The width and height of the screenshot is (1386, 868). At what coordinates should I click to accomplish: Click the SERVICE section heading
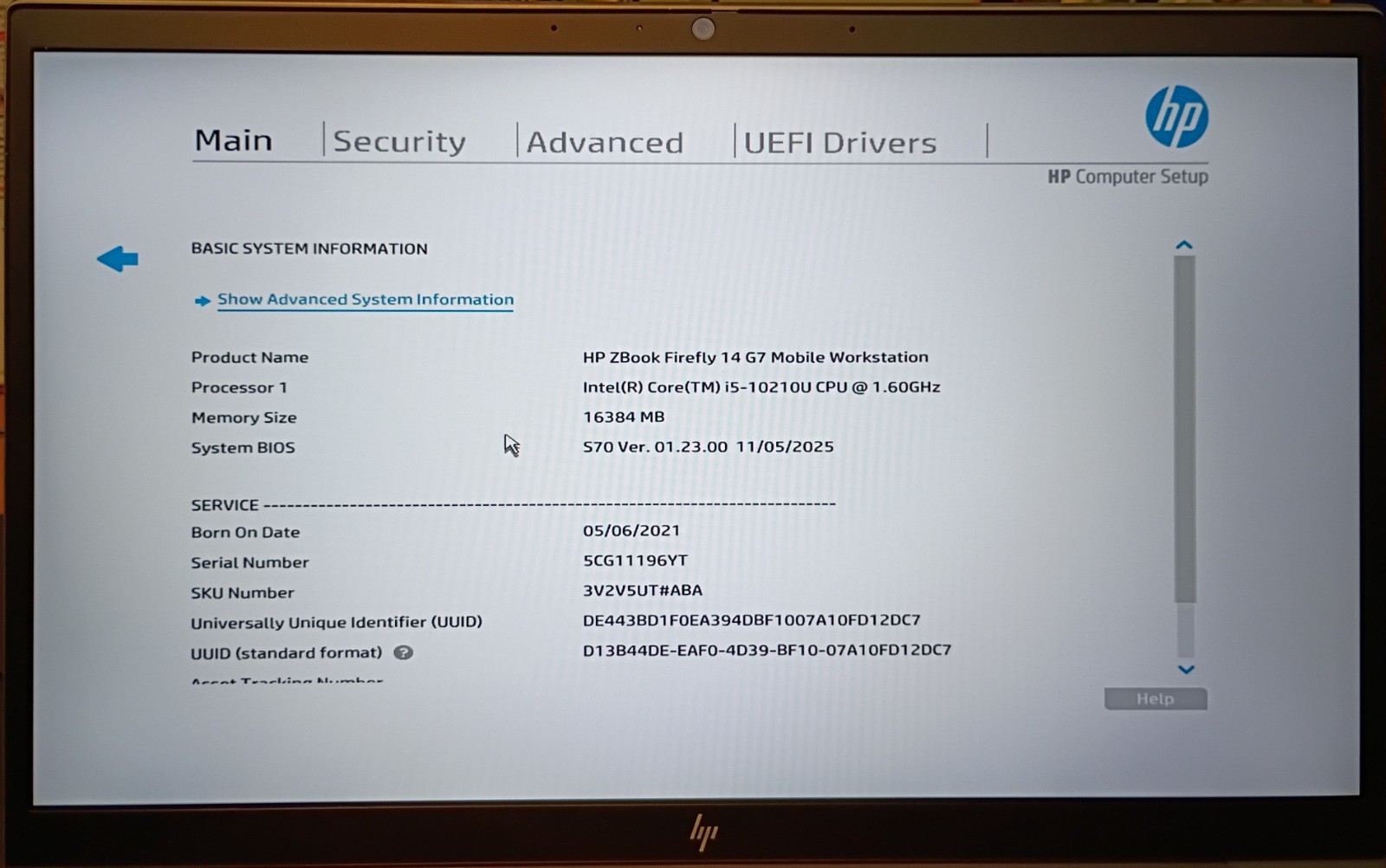[224, 505]
